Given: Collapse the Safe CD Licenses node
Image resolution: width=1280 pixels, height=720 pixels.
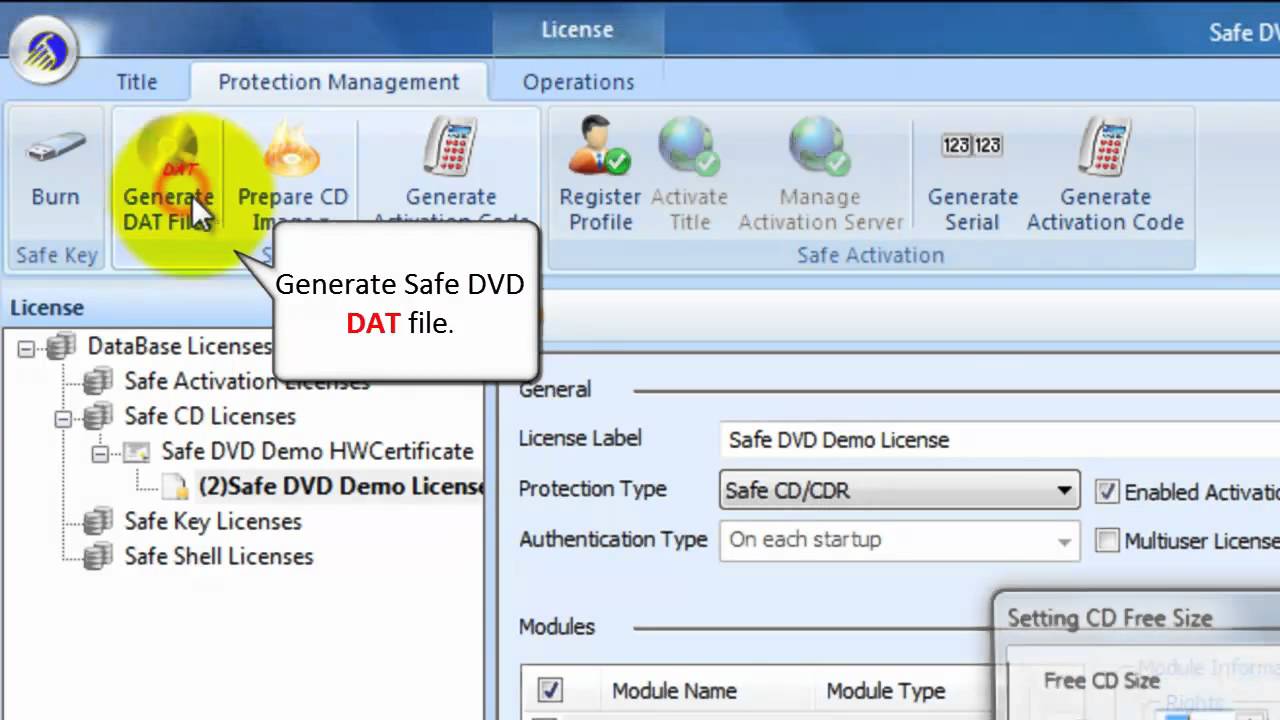Looking at the screenshot, I should (x=63, y=419).
